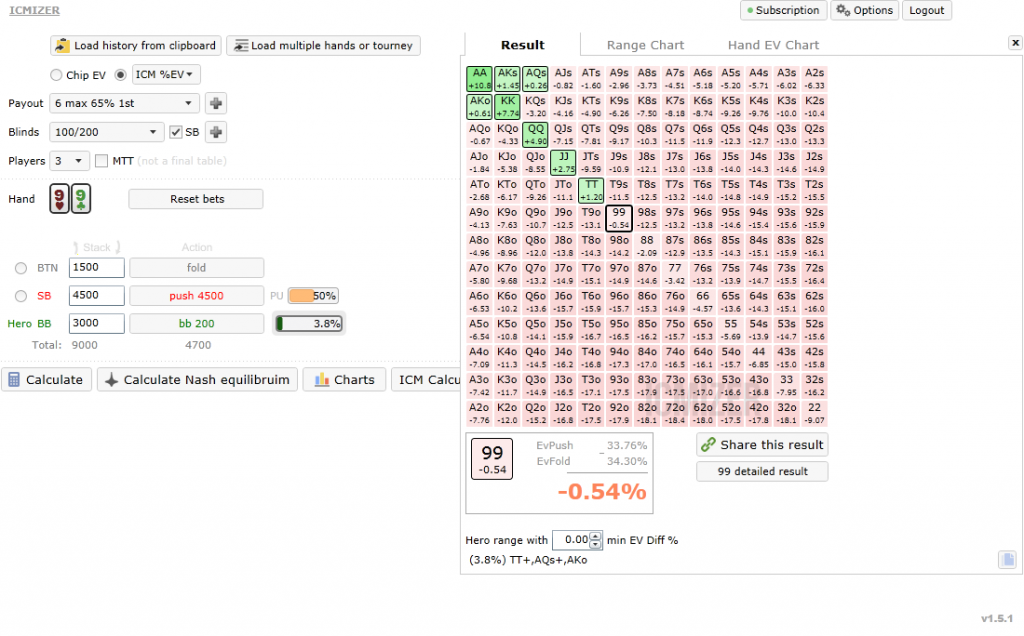Click the BTN stack input field

pyautogui.click(x=97, y=268)
